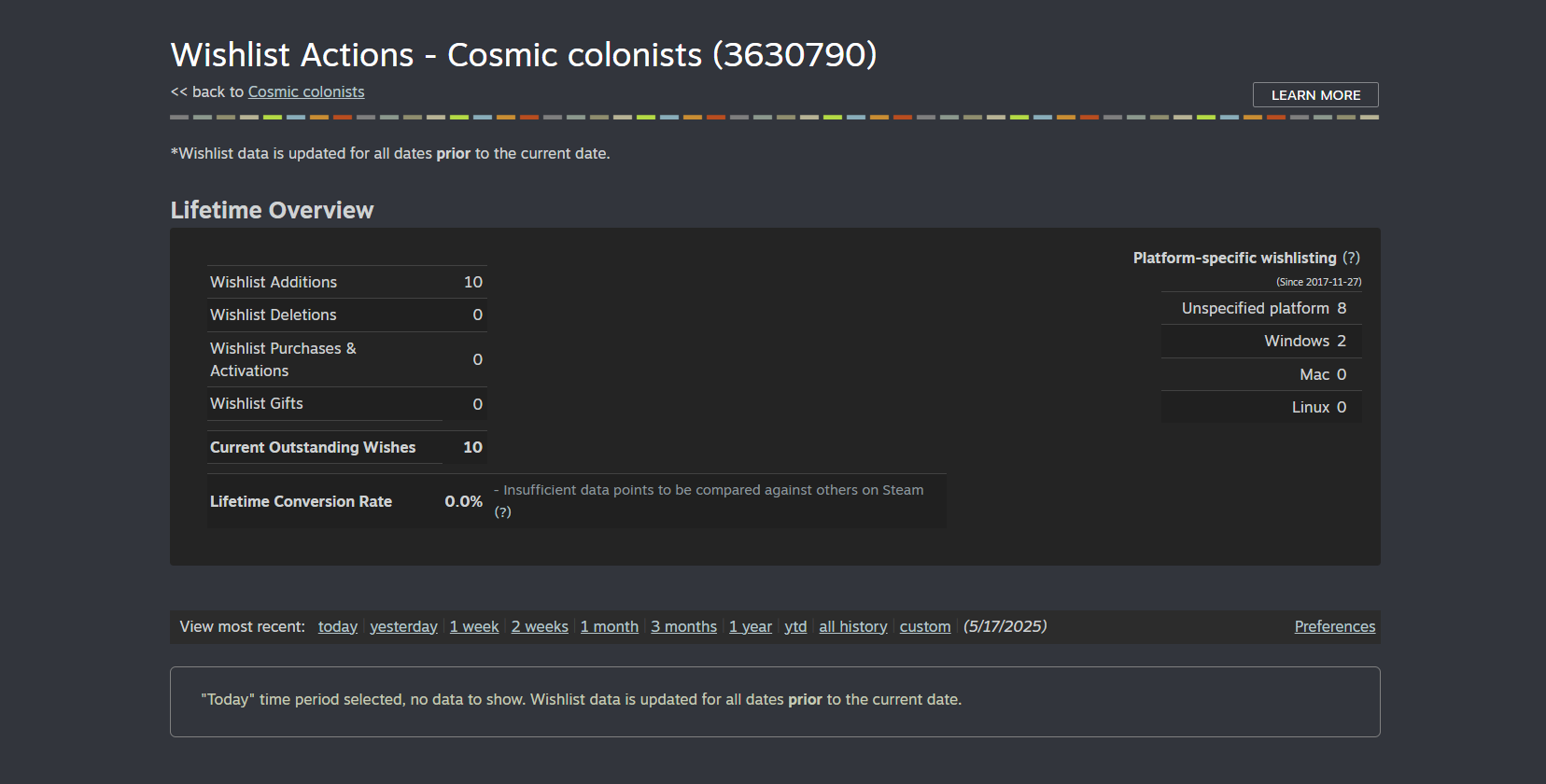Choose the 2 weeks range

pyautogui.click(x=540, y=626)
